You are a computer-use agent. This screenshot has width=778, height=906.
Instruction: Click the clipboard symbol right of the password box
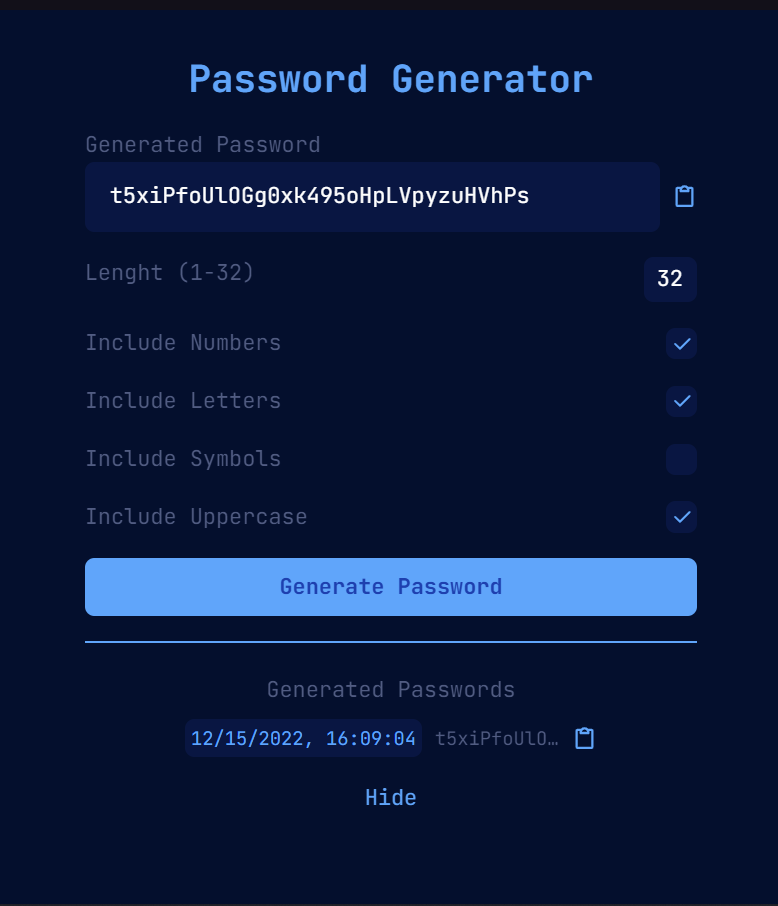[x=684, y=196]
